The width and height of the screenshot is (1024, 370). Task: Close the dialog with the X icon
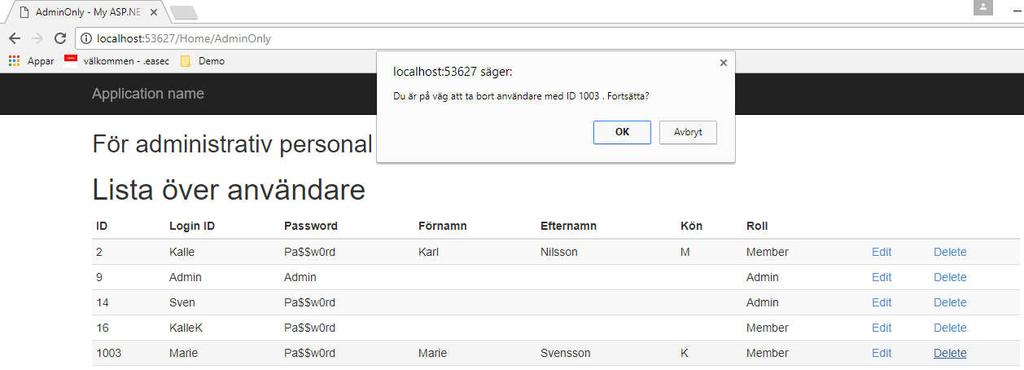[x=723, y=63]
